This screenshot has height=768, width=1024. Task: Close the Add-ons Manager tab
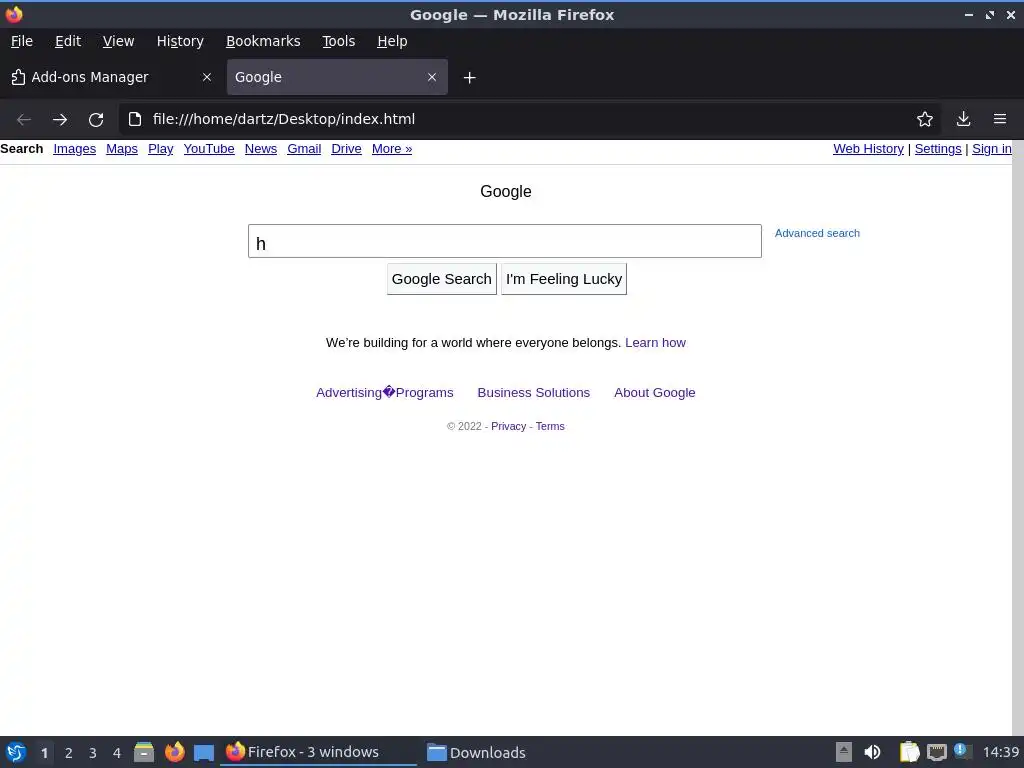tap(207, 77)
